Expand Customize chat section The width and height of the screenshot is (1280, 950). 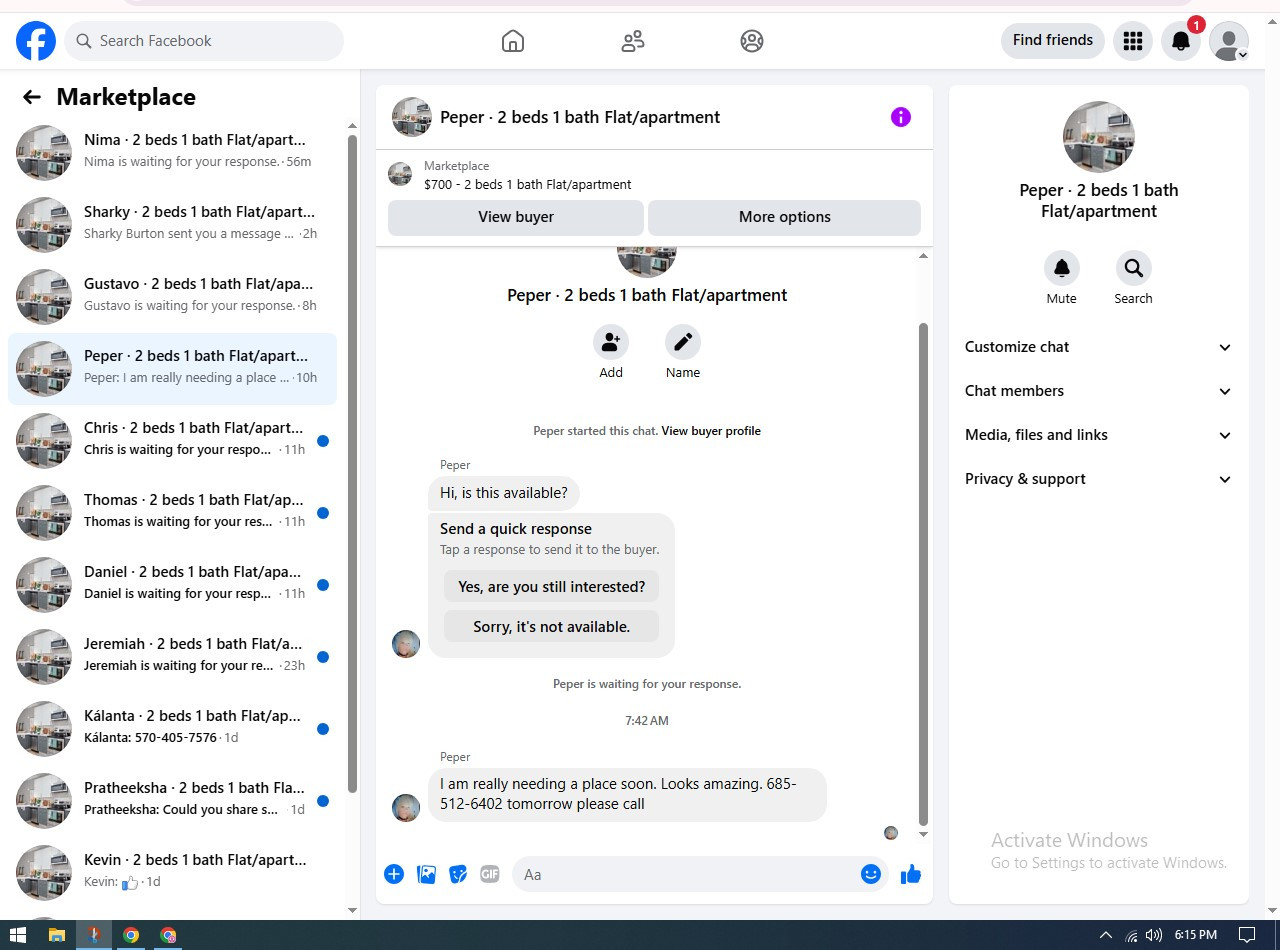tap(1098, 347)
